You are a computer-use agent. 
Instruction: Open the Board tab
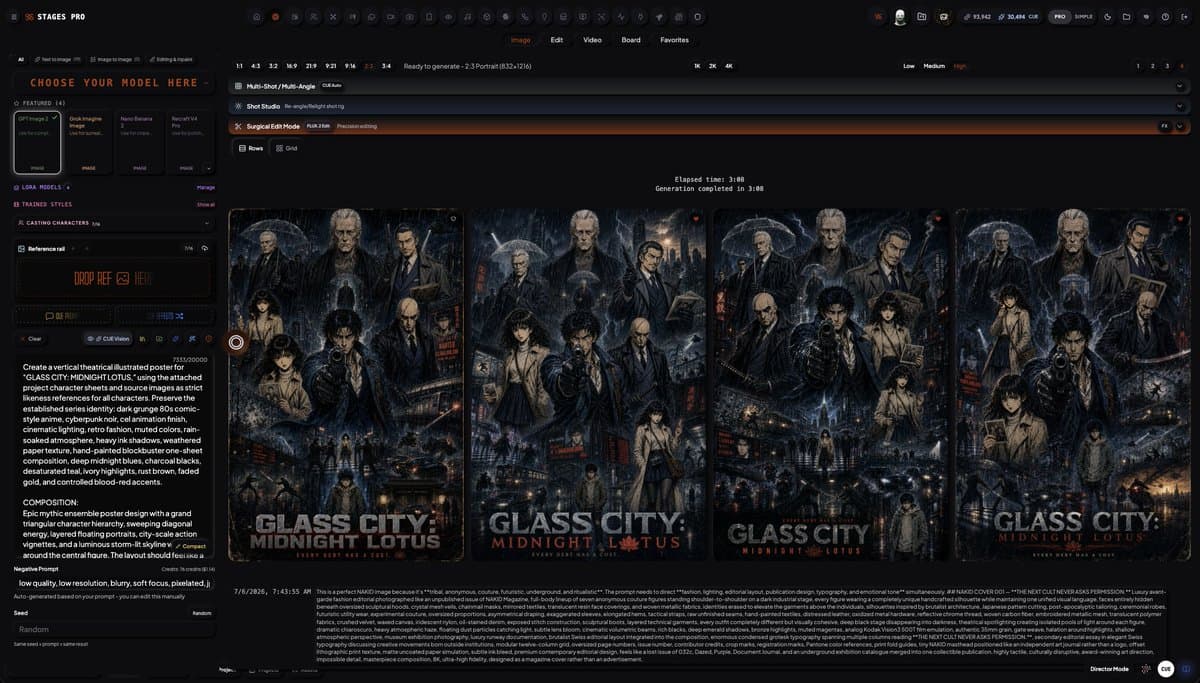(x=631, y=40)
